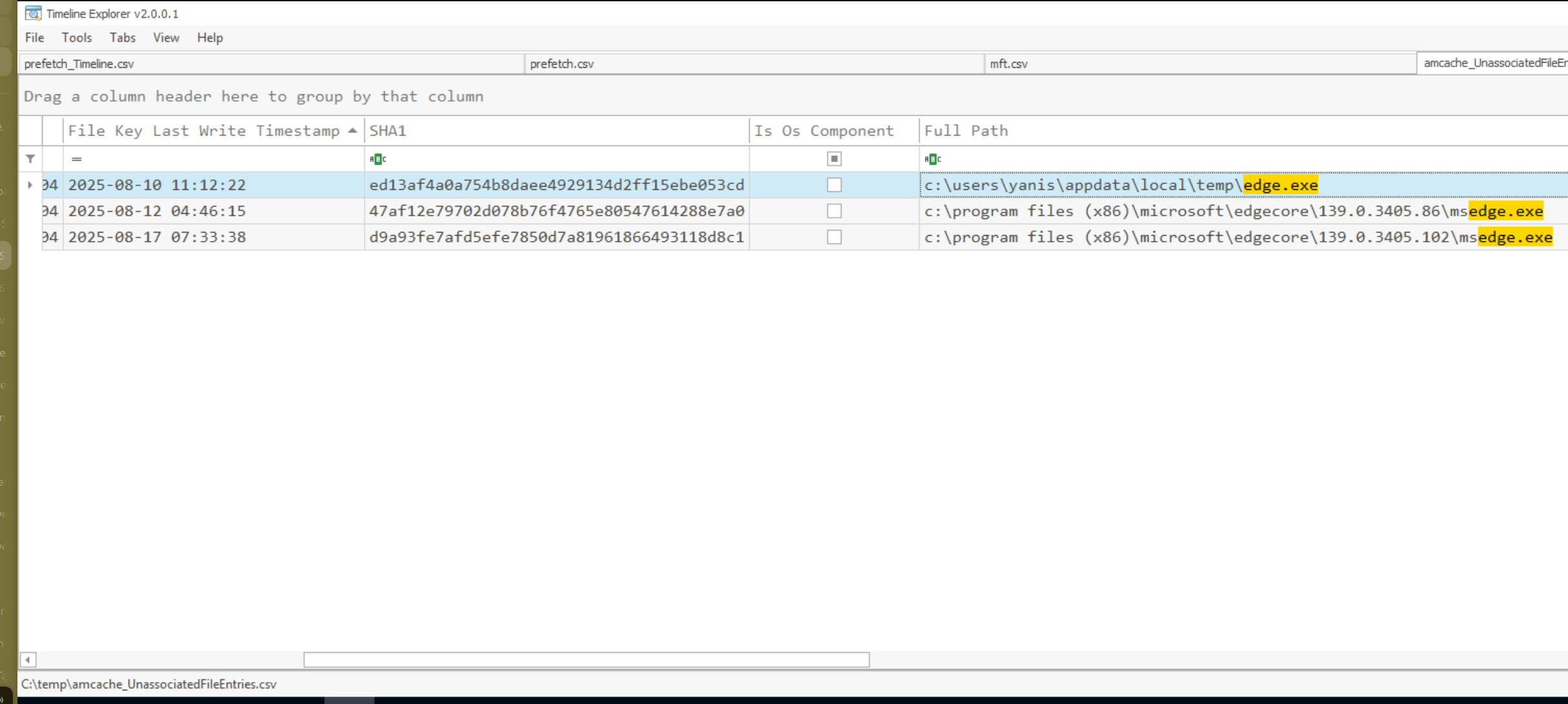Click the Full Path filter input cell
The width and height of the screenshot is (1568, 704).
coord(1244,159)
